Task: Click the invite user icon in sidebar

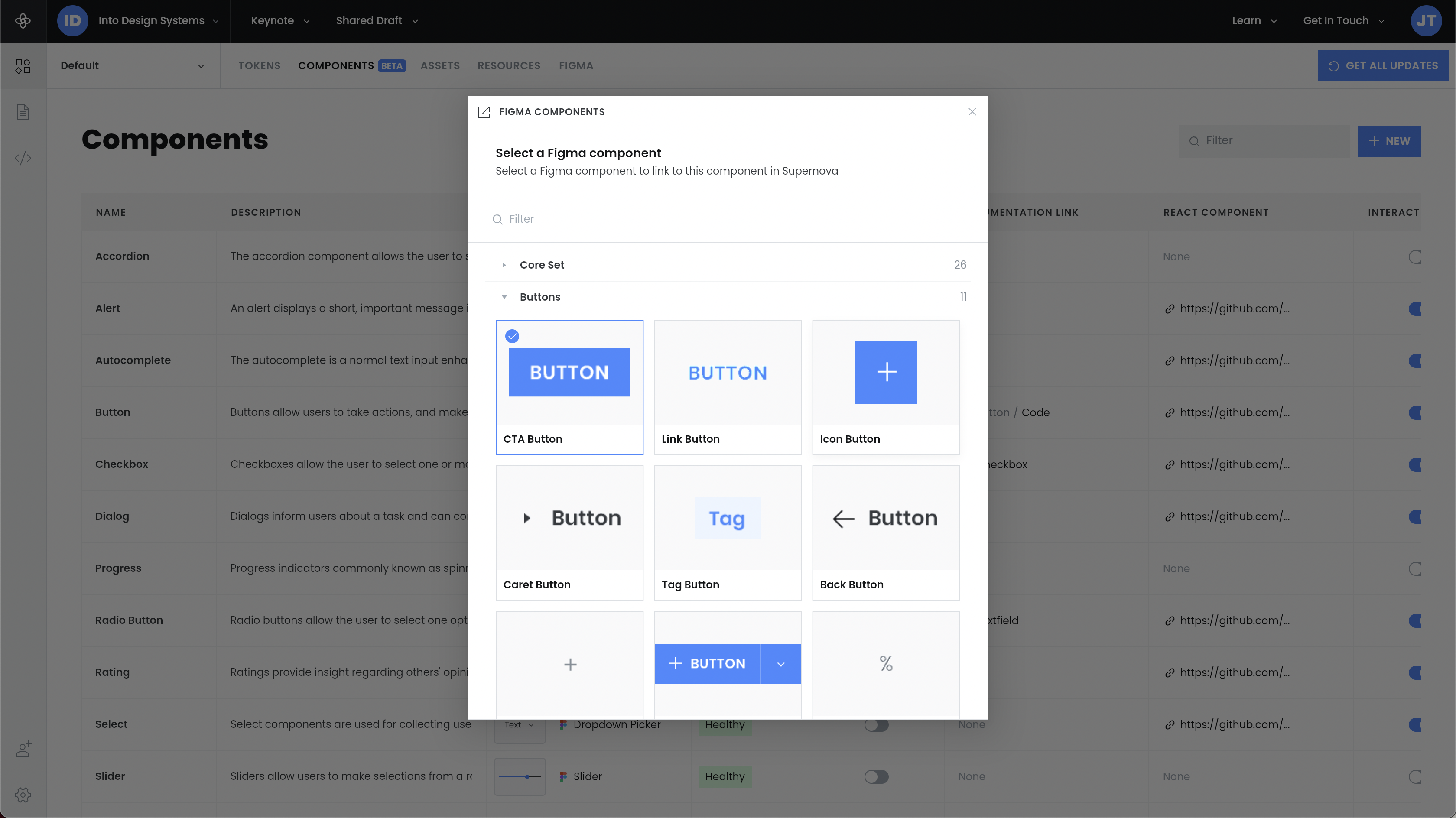Action: pos(23,749)
